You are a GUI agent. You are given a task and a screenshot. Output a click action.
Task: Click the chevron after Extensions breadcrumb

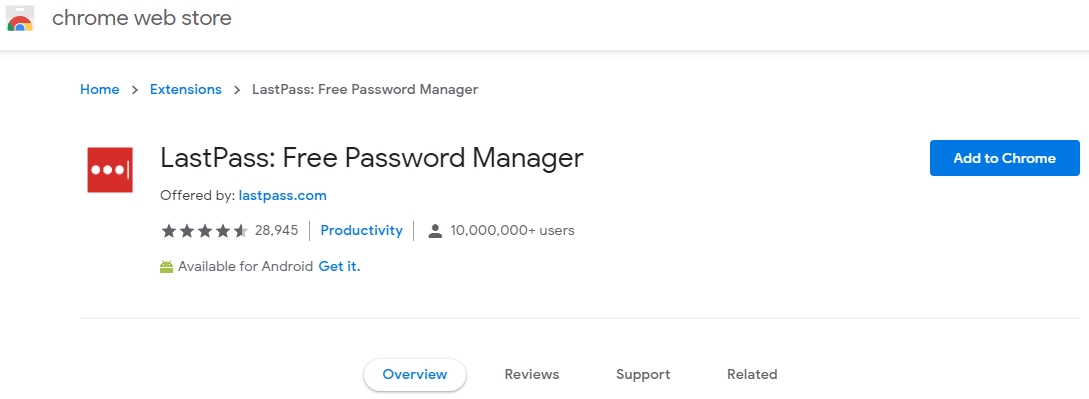237,90
